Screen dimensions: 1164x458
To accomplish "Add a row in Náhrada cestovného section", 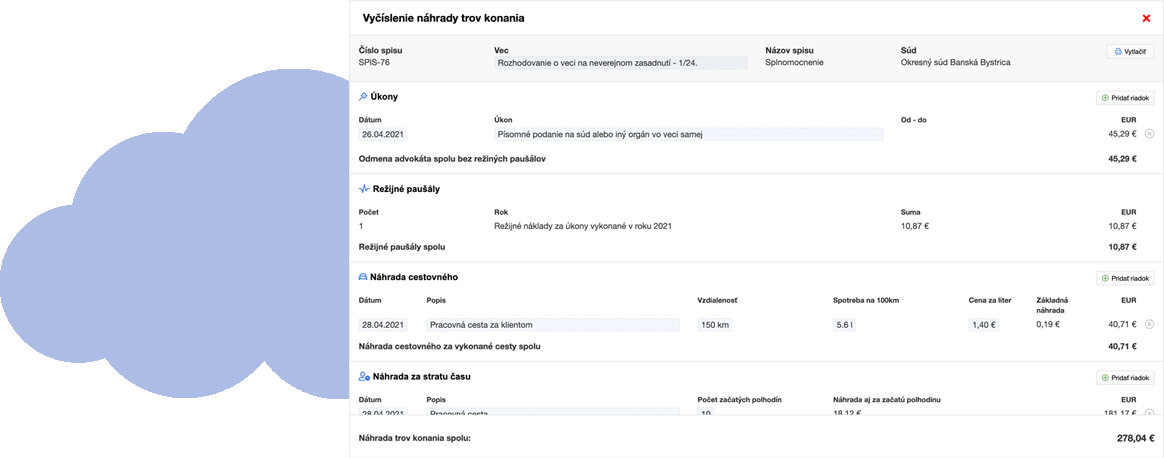I will [x=1125, y=279].
